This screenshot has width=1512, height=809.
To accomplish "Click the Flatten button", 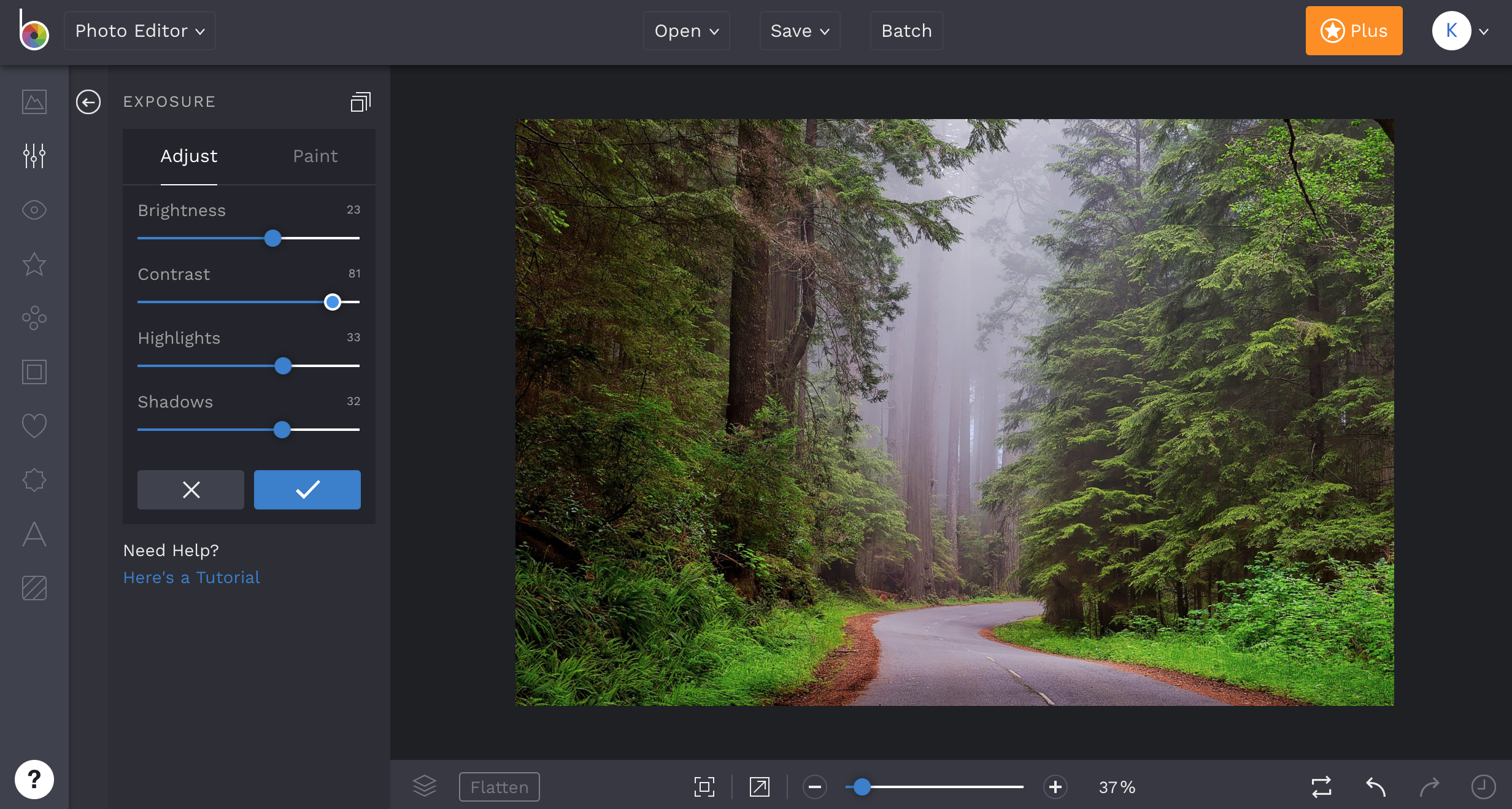I will coord(499,787).
